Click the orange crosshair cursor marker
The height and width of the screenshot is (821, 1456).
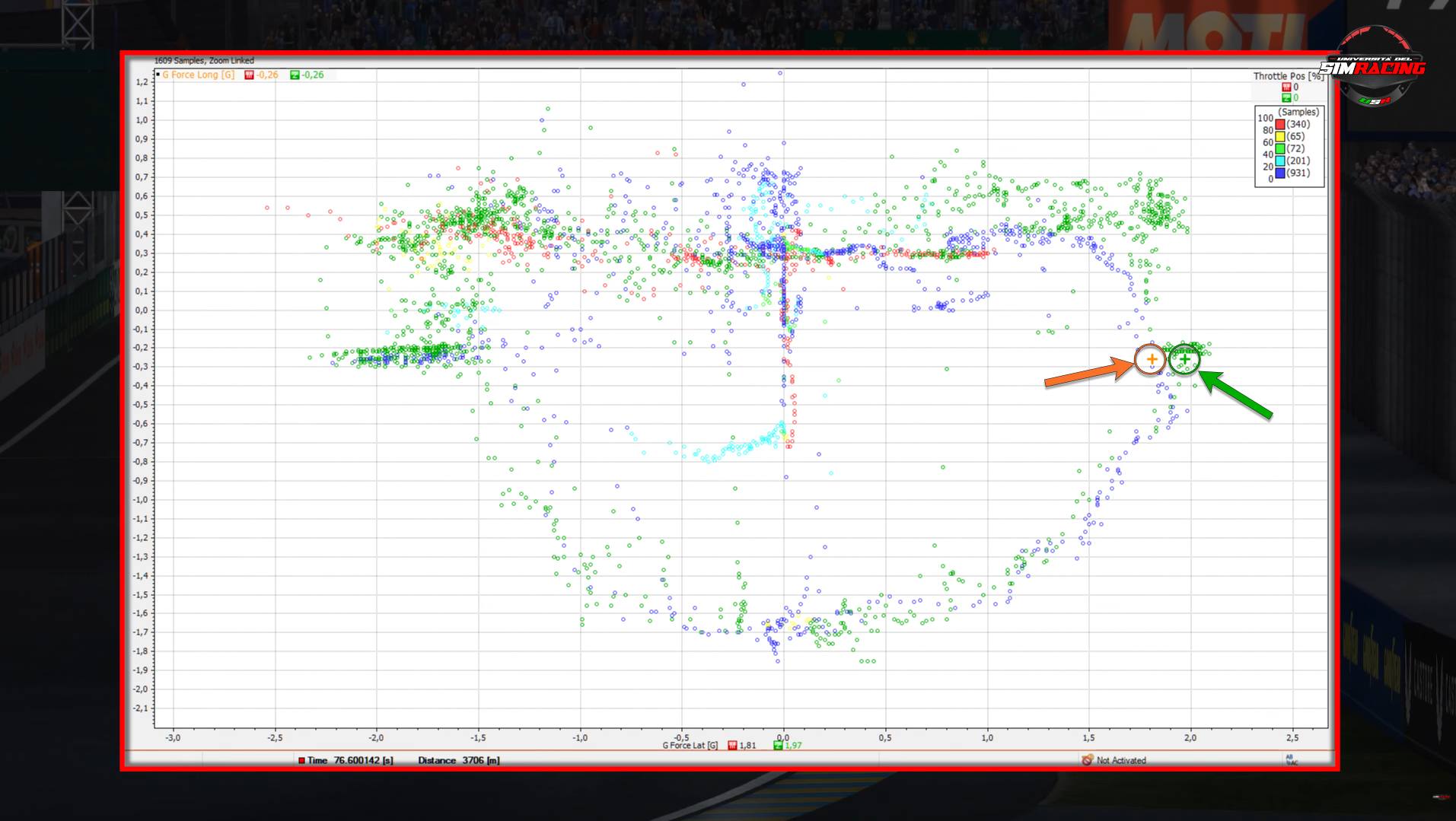[x=1151, y=359]
